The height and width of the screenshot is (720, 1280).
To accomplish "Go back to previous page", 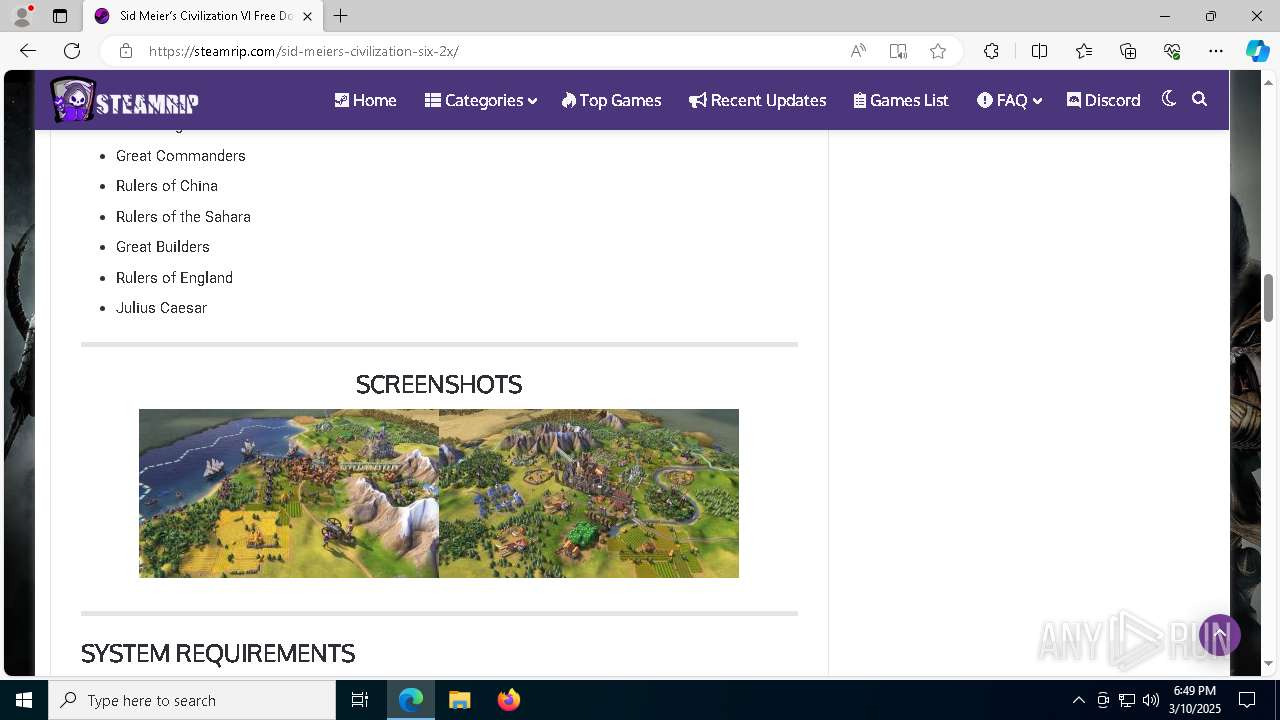I will click(28, 51).
